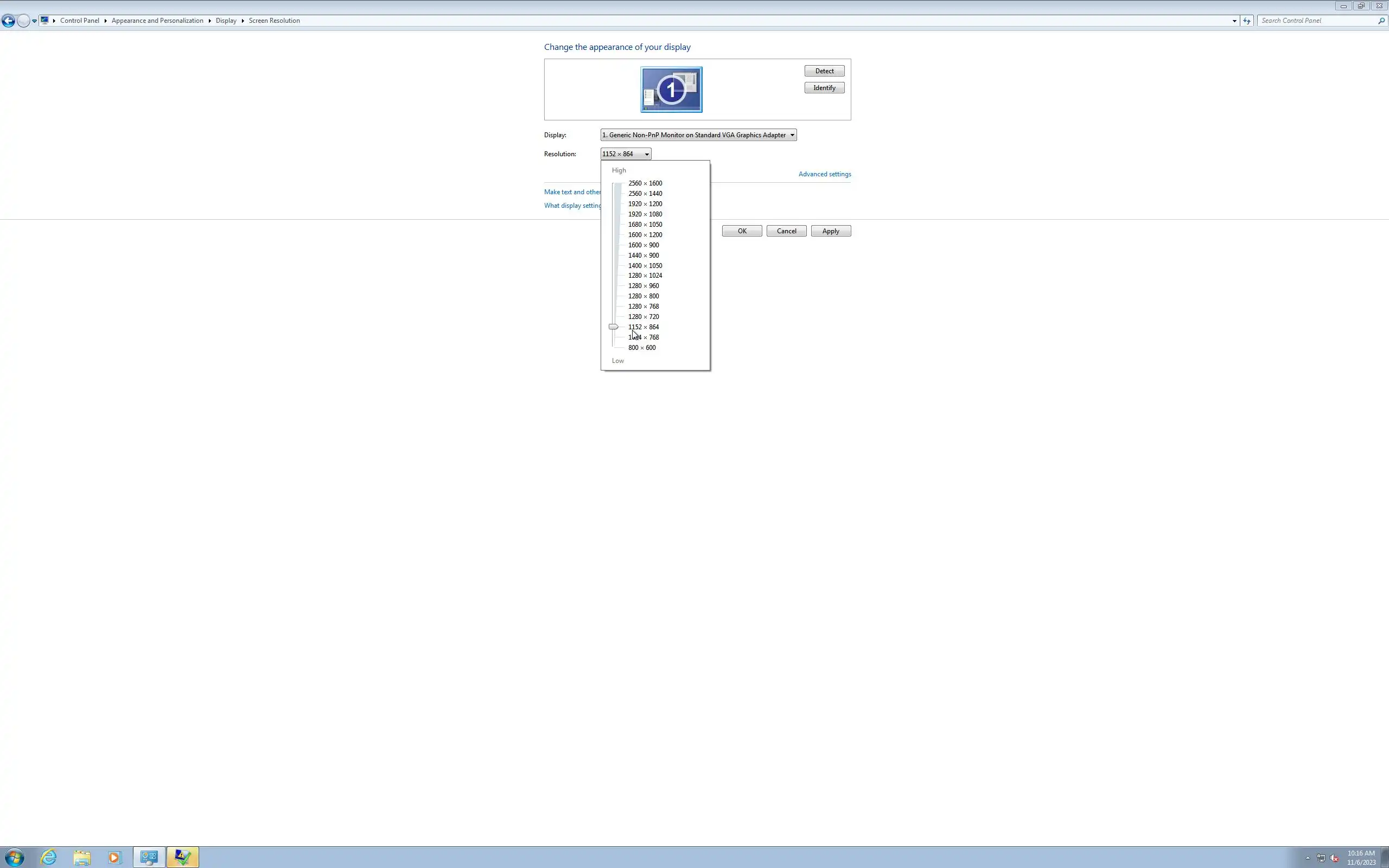This screenshot has width=1389, height=868.
Task: Collapse the Resolution dropdown button
Action: pyautogui.click(x=626, y=154)
